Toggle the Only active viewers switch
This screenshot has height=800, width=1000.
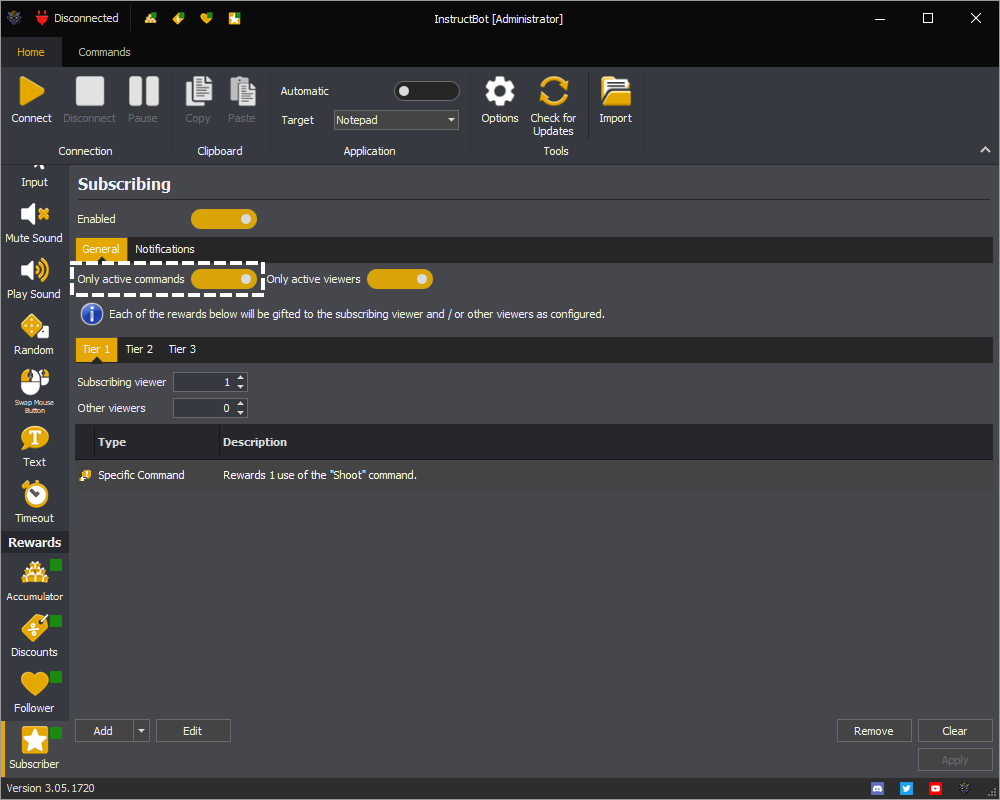coord(400,279)
